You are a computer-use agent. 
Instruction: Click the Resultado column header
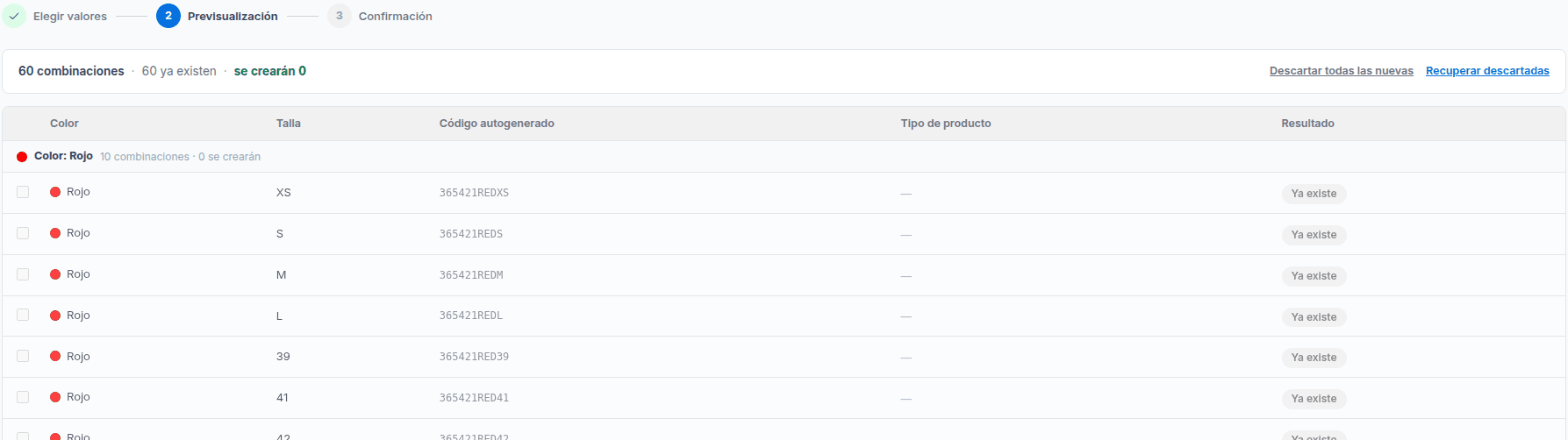1308,123
